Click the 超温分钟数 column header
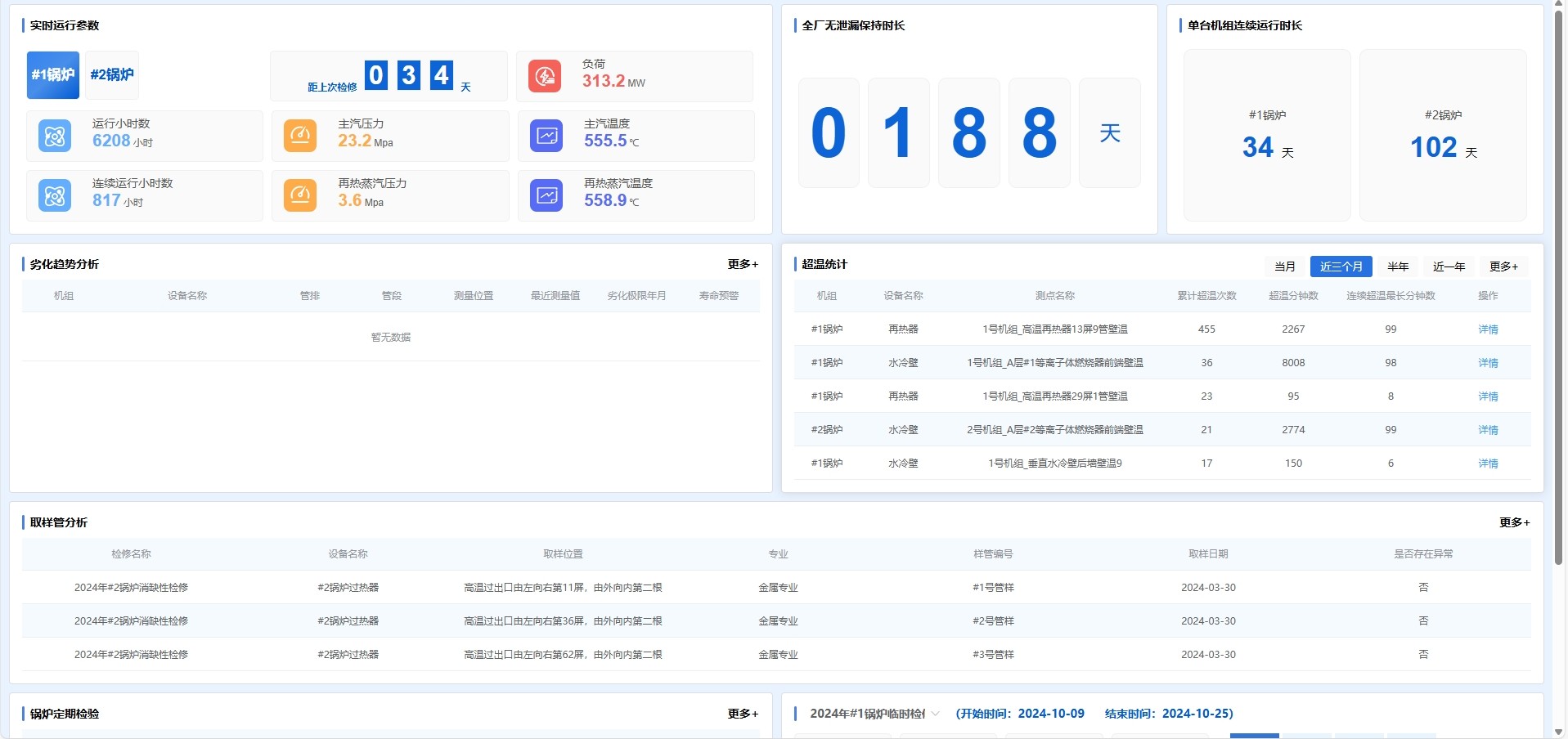This screenshot has width=1568, height=739. pyautogui.click(x=1293, y=296)
